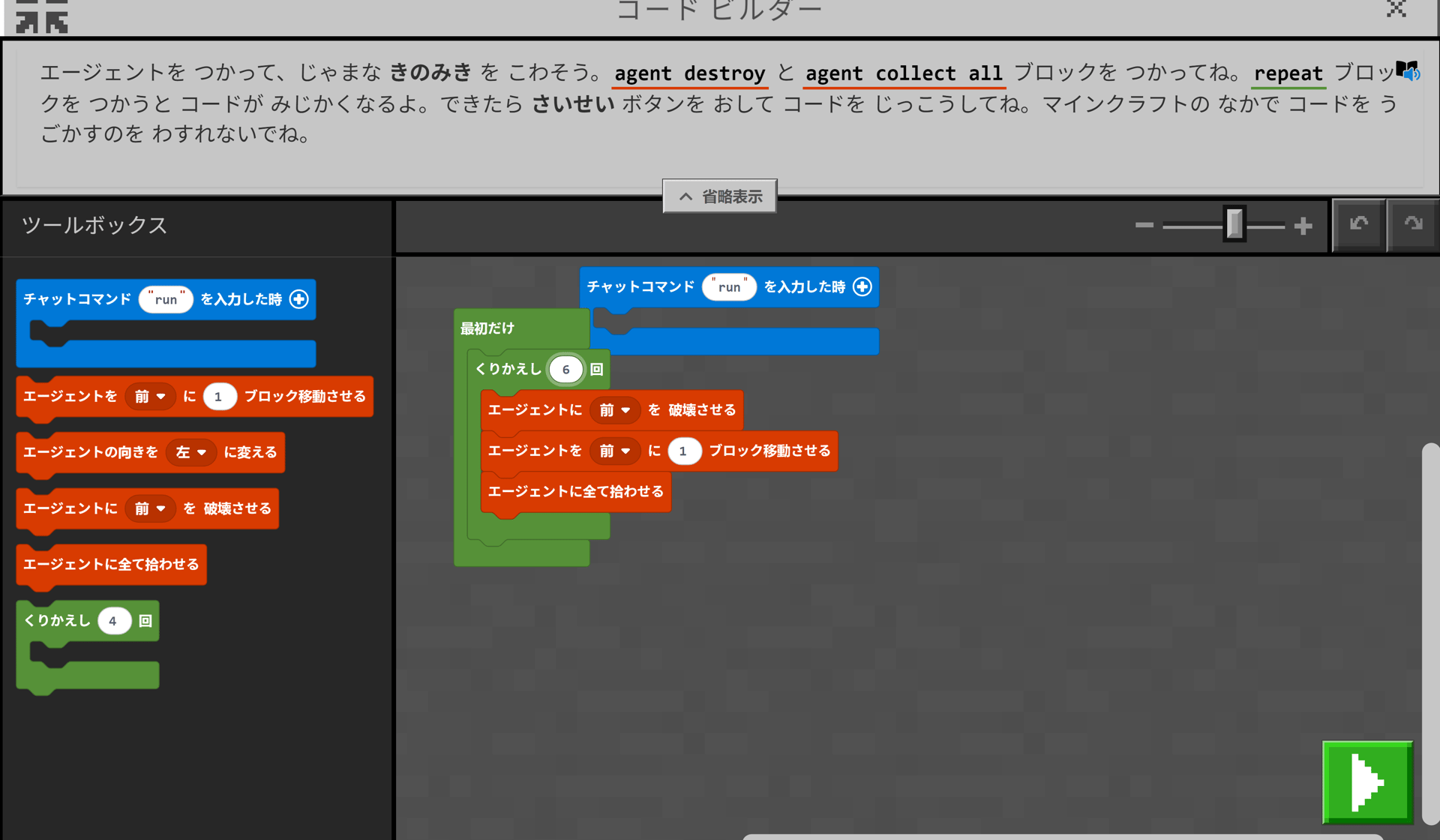1440x840 pixels.
Task: Select toolbox エージェントに全て拾わせる block
Action: click(111, 565)
